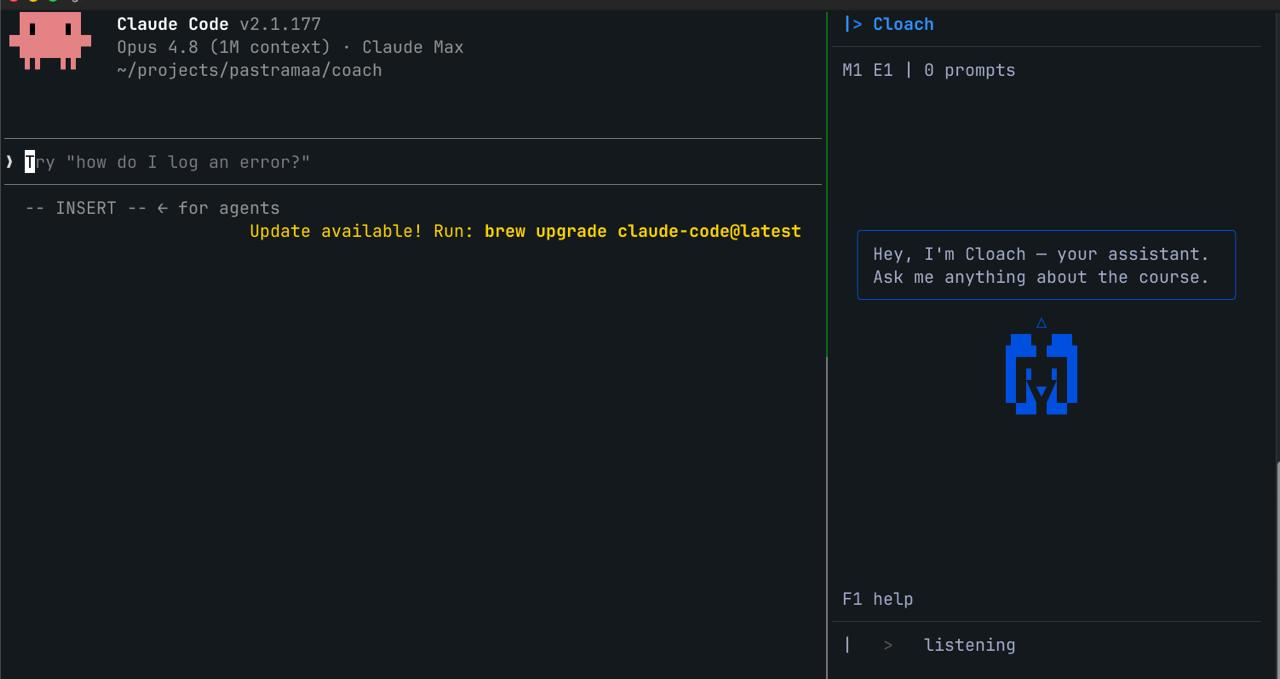Click the Cloach panel header title
Viewport: 1280px width, 679px height.
click(x=903, y=24)
